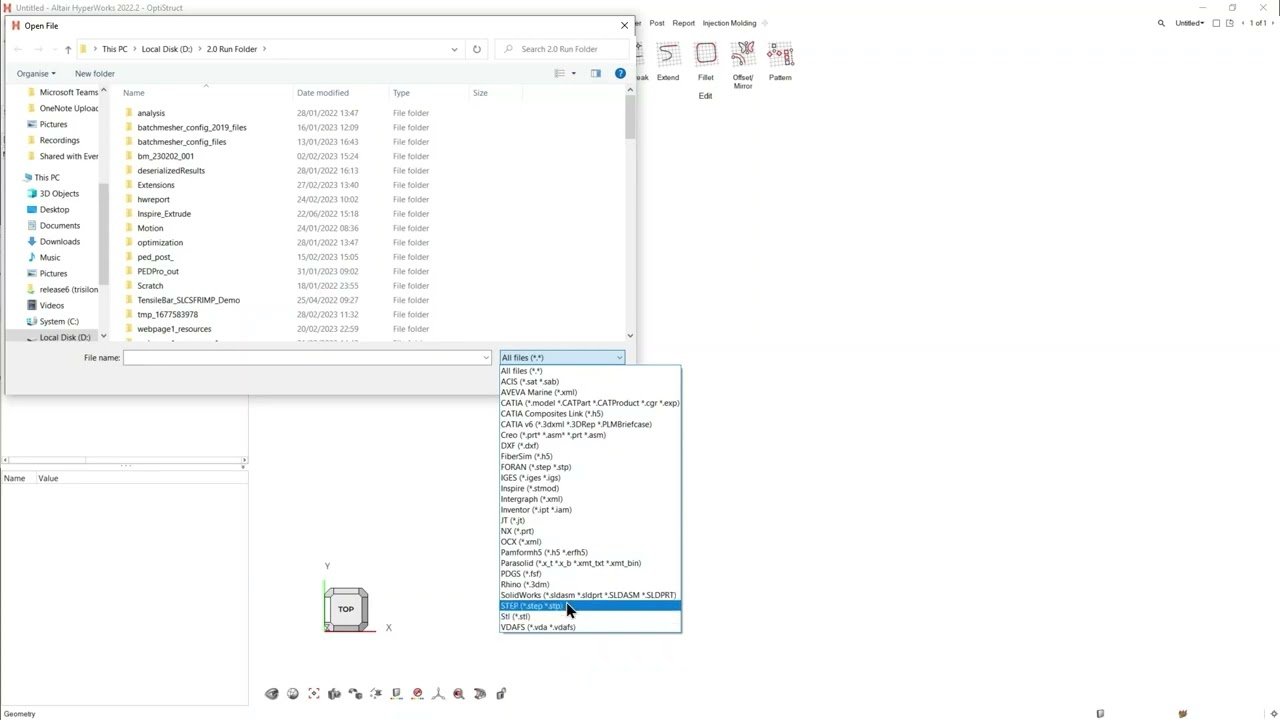1280x720 pixels.
Task: Click the camera views cube icon
Action: 334,693
